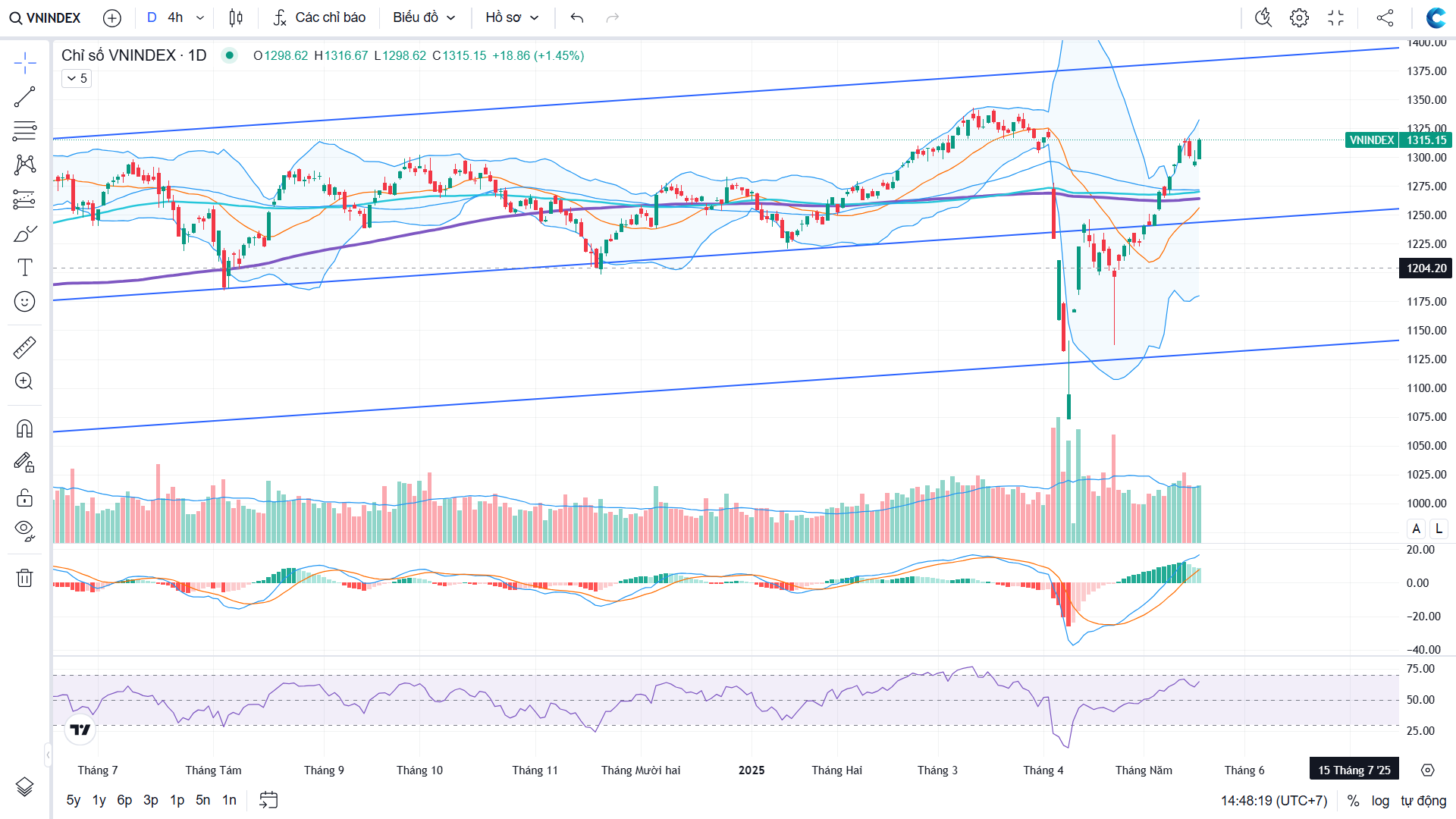Viewport: 1456px width, 819px height.
Task: Expand the timeframe interval dropdown
Action: point(200,17)
